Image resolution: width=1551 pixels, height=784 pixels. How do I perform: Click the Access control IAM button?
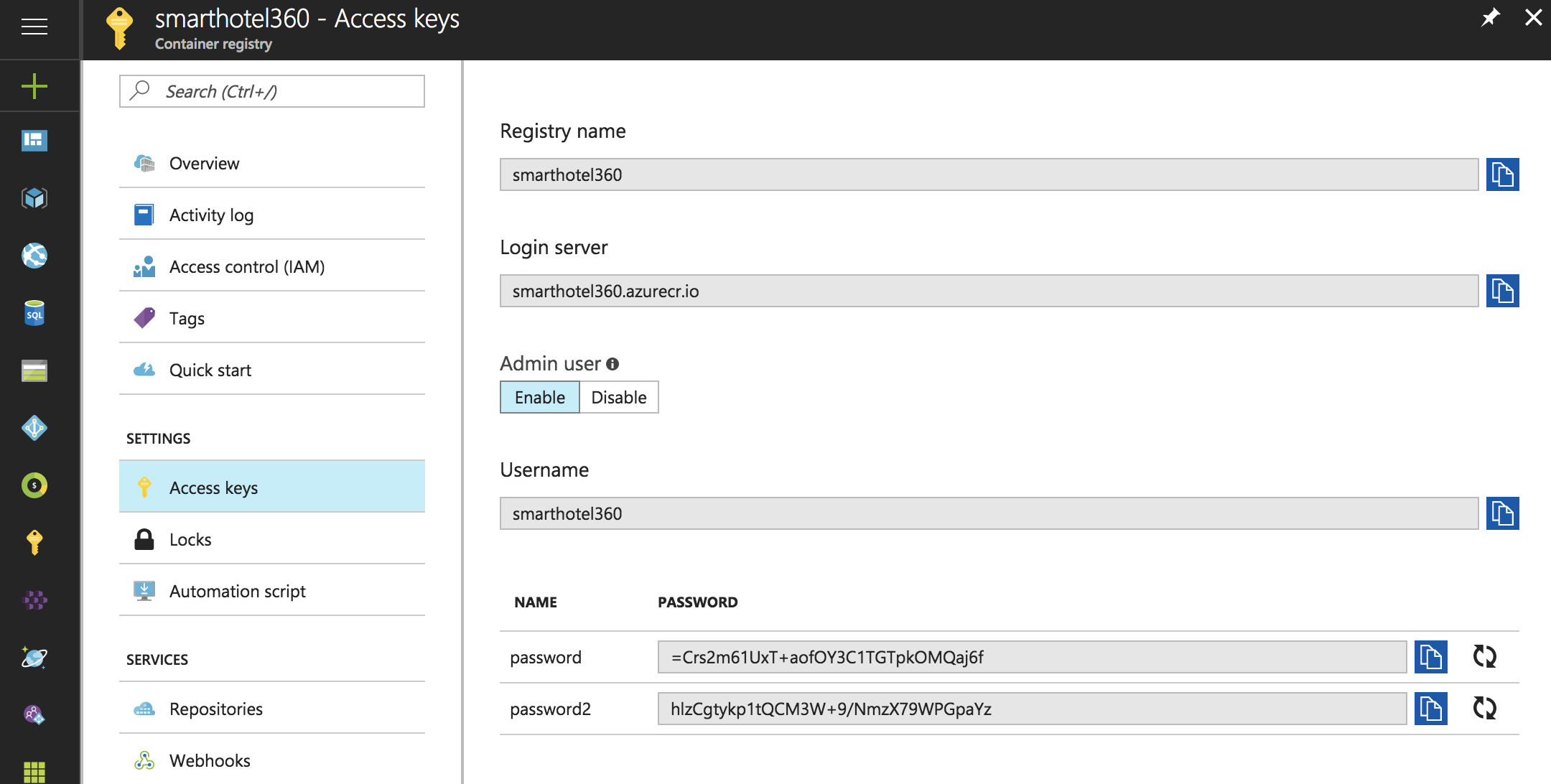point(248,266)
